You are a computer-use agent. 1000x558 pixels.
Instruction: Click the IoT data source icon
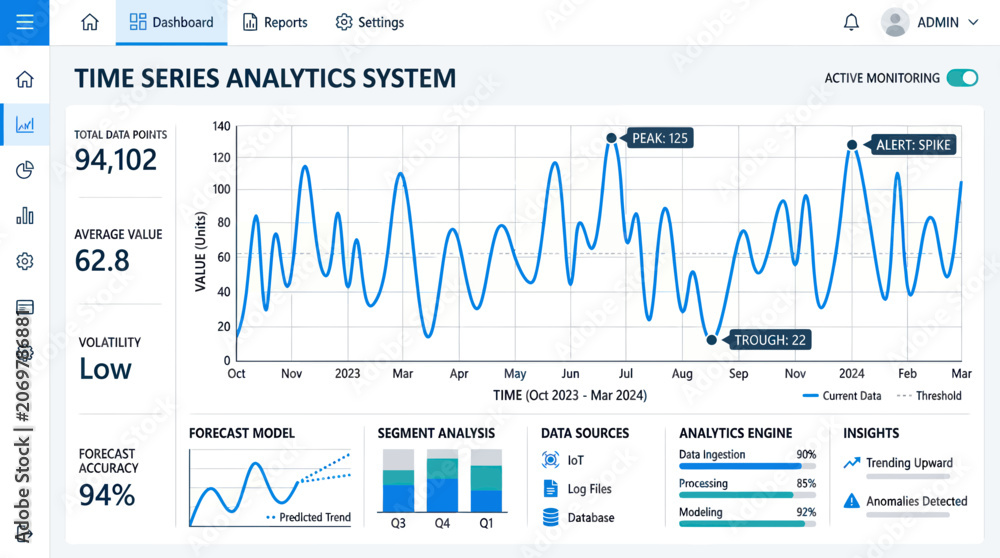point(550,460)
